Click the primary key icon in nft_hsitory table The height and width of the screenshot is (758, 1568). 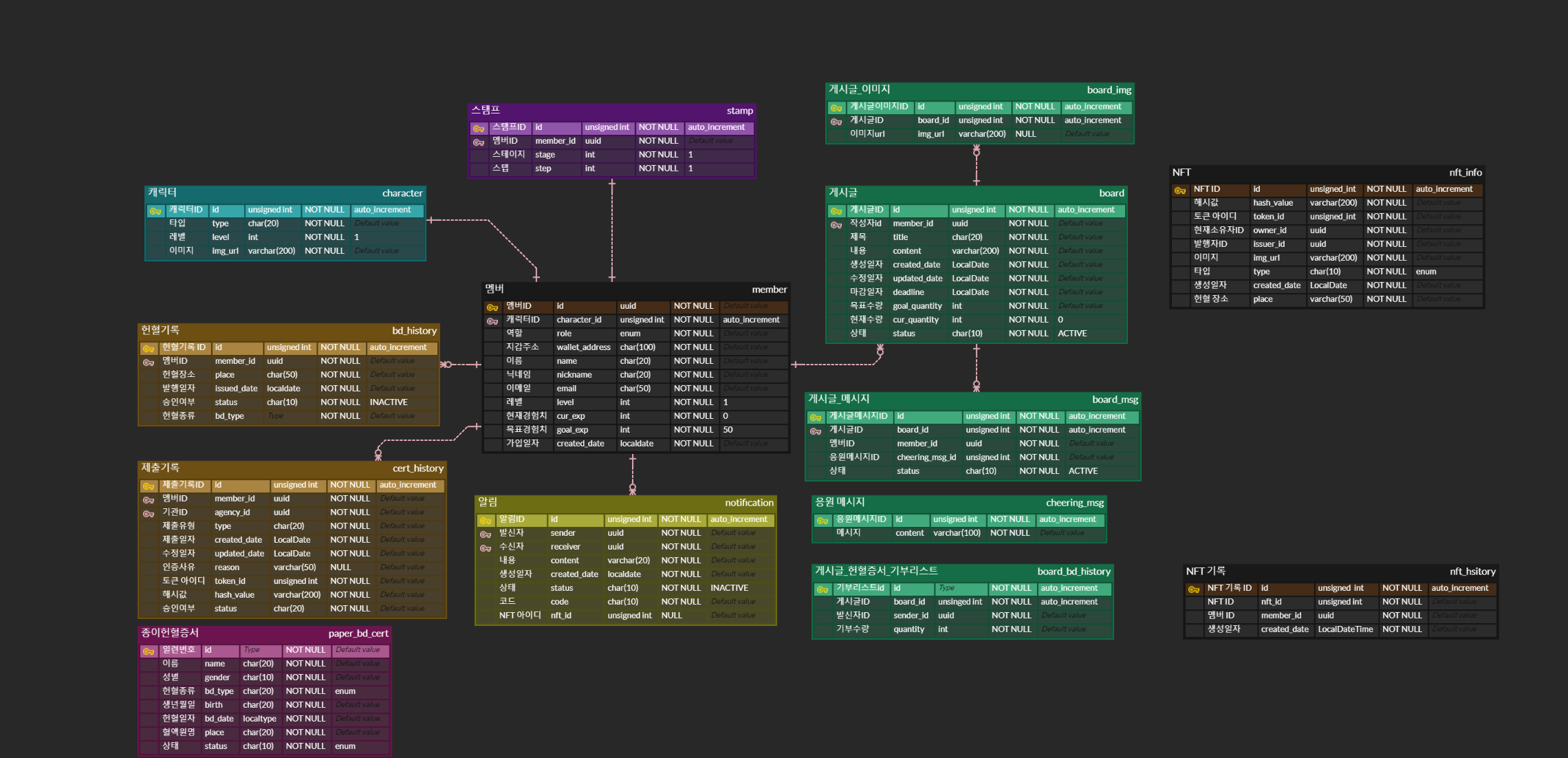click(1193, 589)
